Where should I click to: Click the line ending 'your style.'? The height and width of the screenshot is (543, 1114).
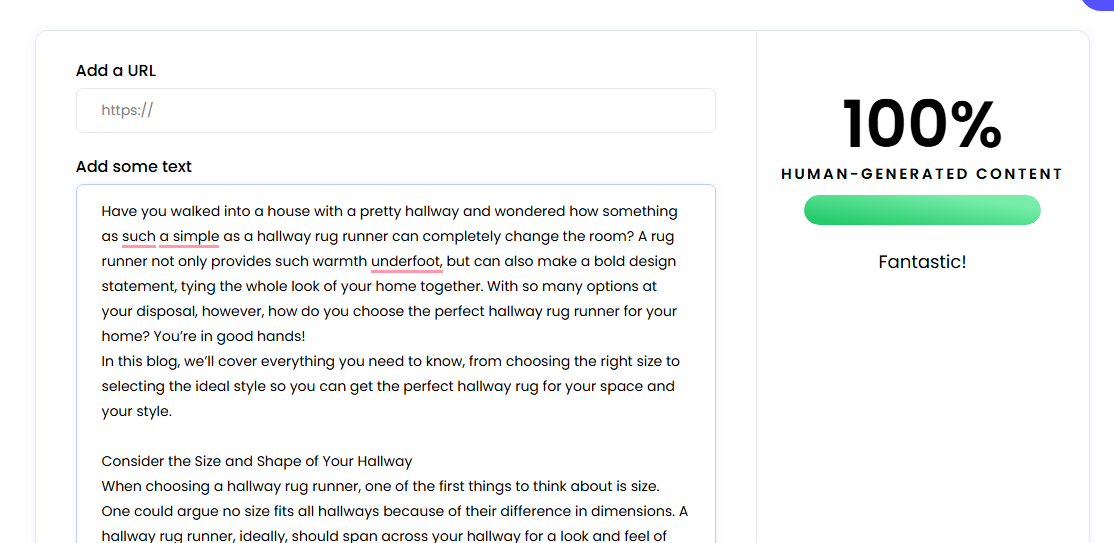tap(136, 412)
